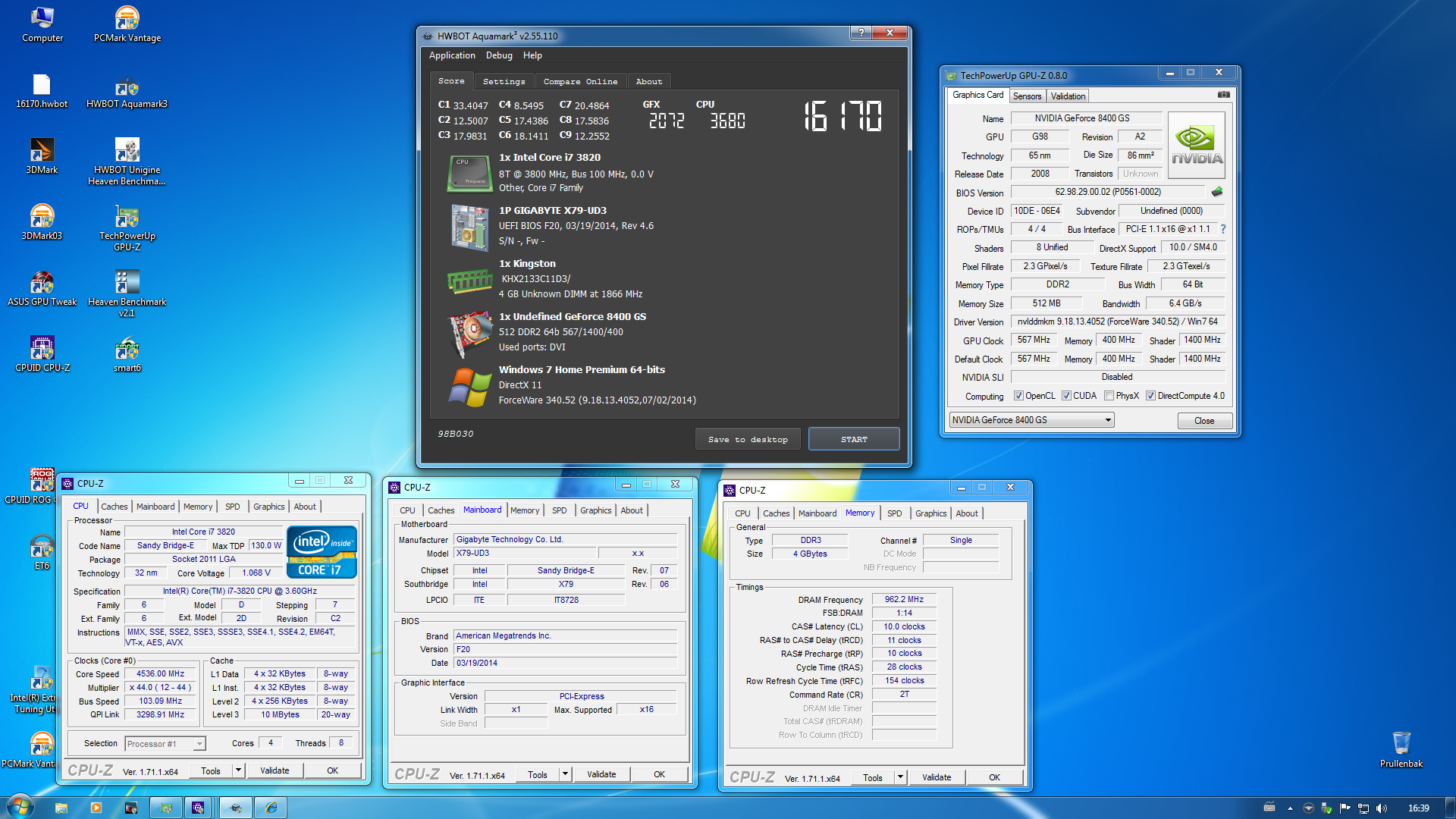
Task: Click OK in the CPU-Z Mainboard window
Action: pos(659,774)
